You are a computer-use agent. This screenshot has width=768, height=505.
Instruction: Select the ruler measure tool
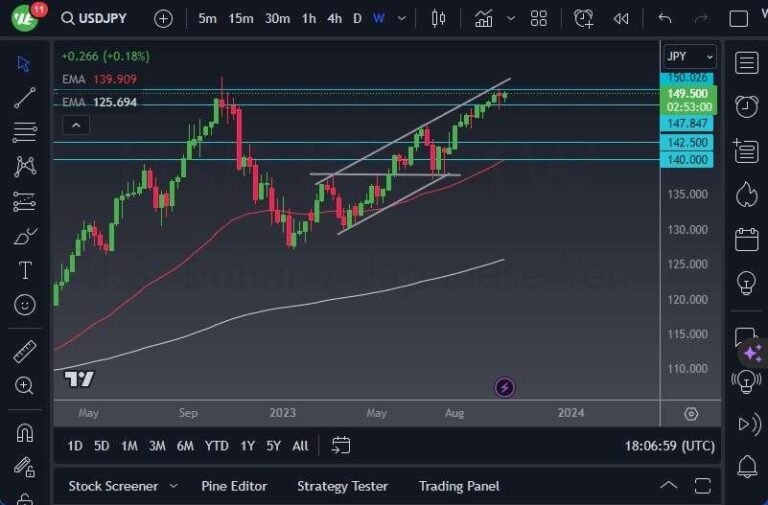25,351
